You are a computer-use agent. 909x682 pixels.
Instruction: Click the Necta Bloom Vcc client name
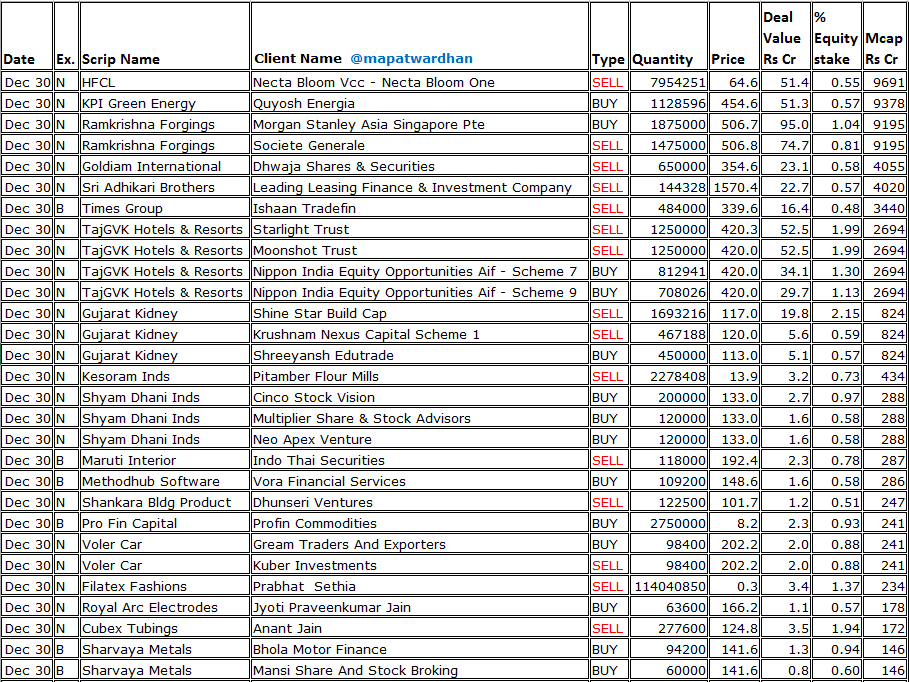pos(420,82)
